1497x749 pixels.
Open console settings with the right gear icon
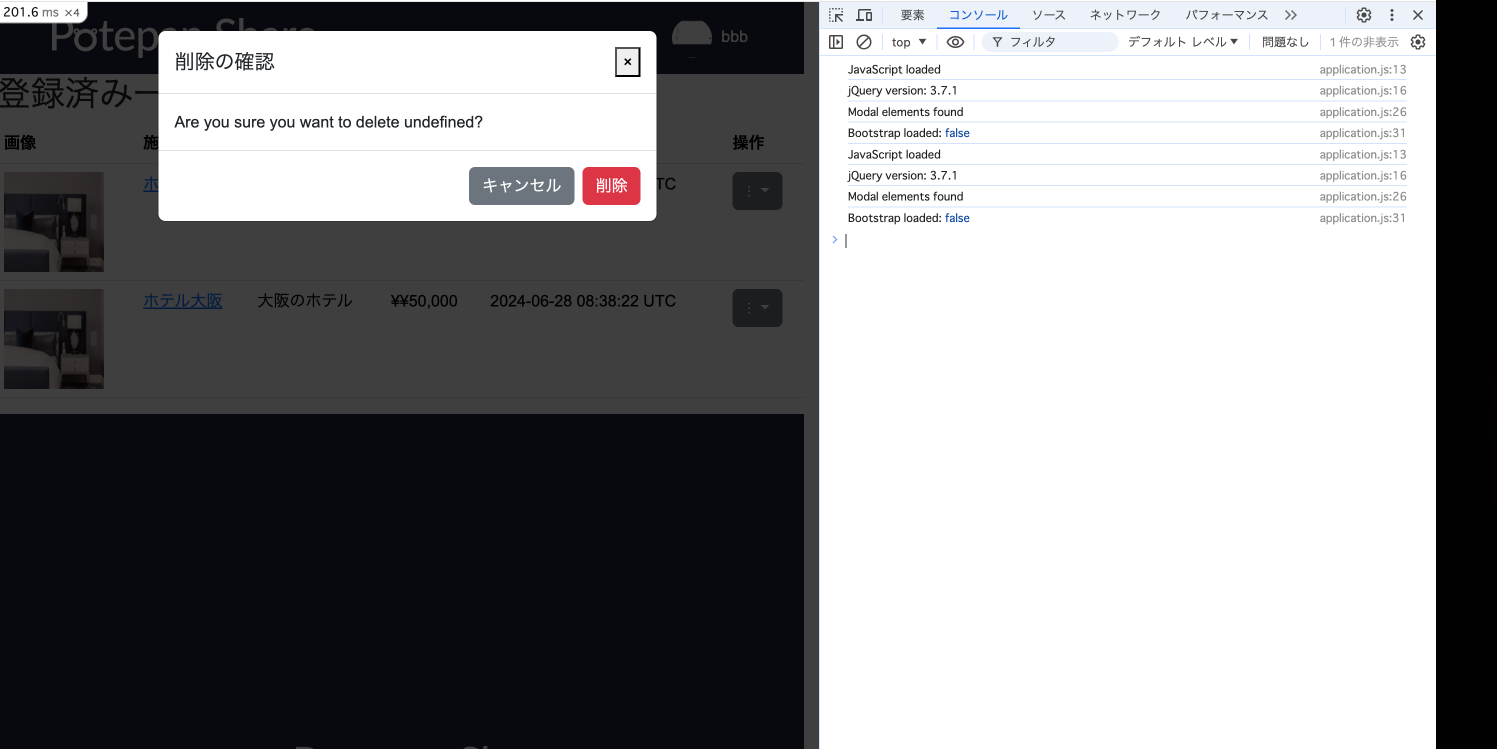pos(1418,41)
